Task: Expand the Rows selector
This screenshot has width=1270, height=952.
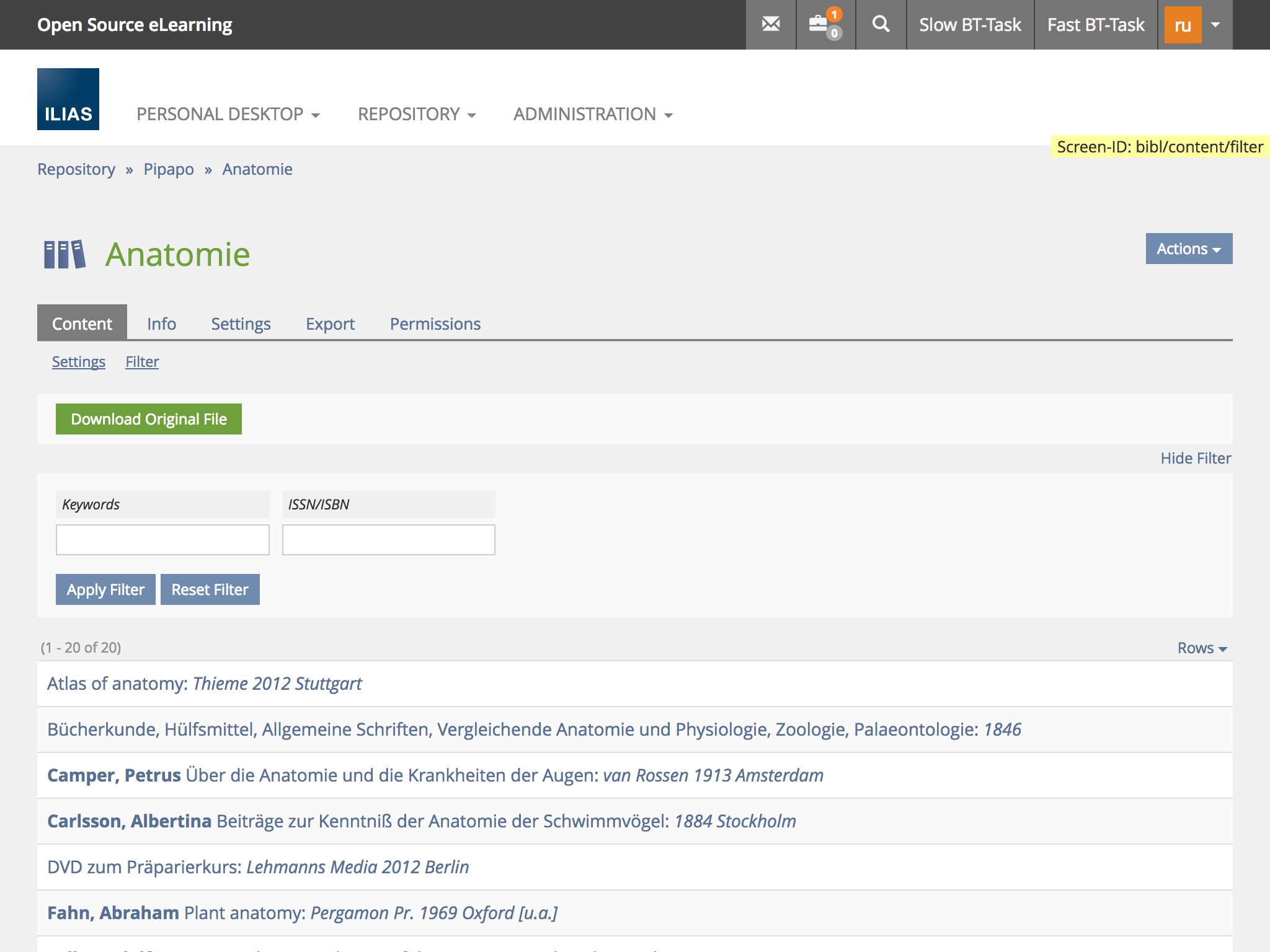Action: [1202, 648]
